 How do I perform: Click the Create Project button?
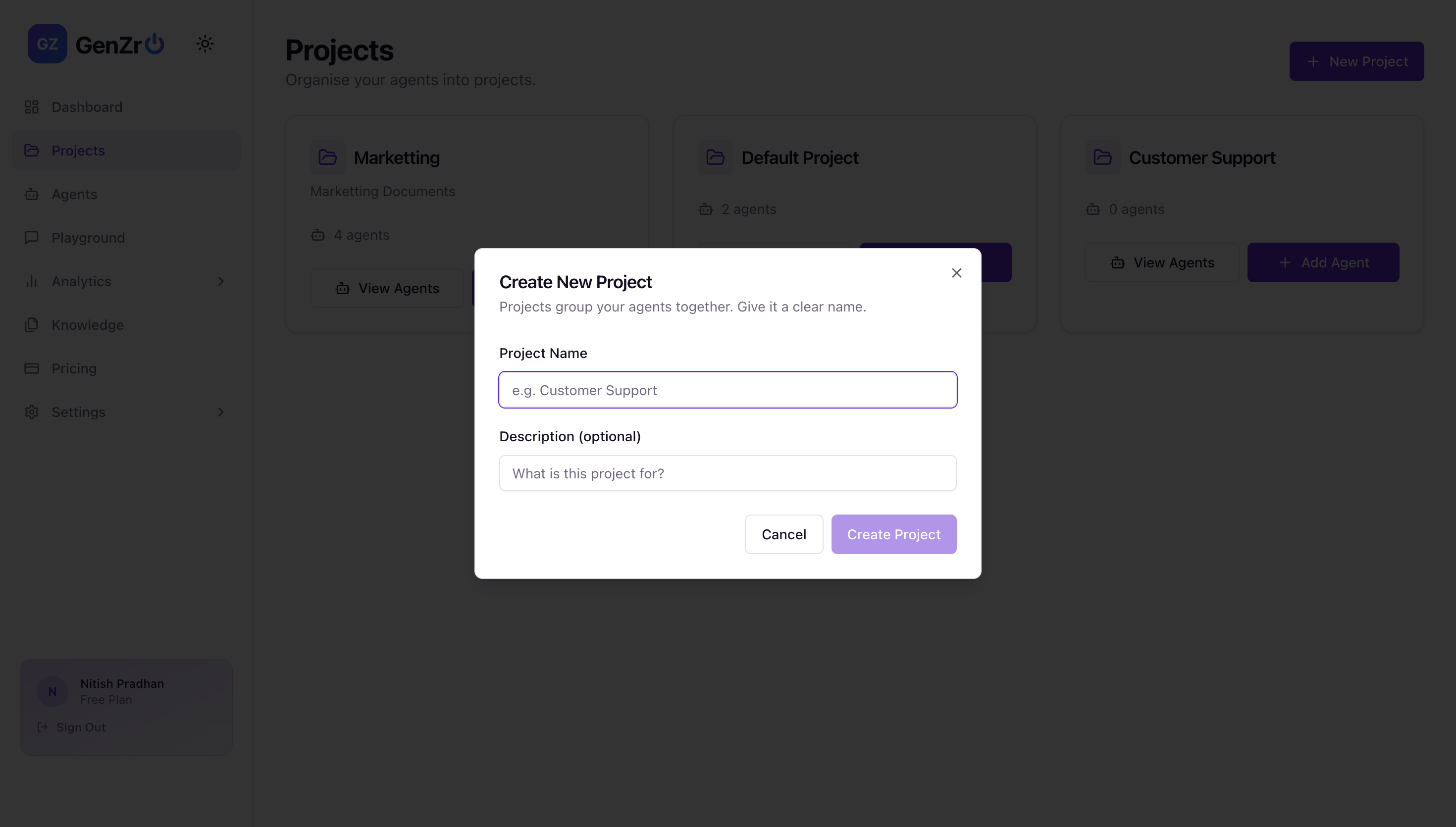893,534
